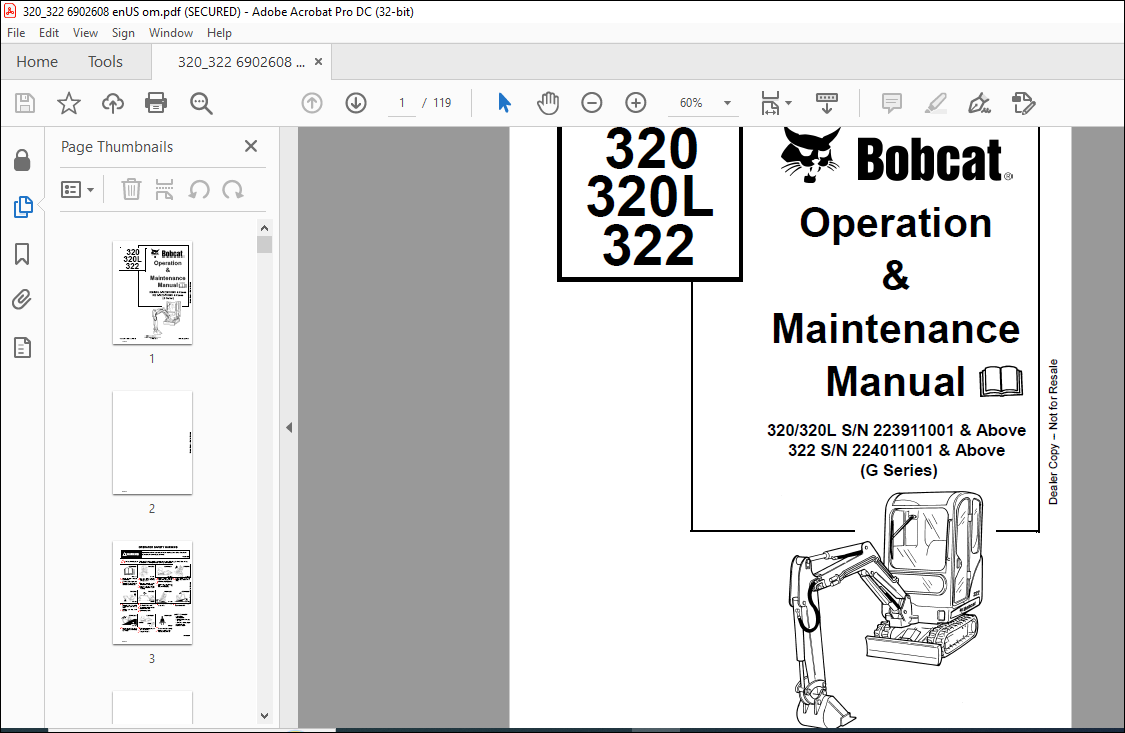The image size is (1125, 733).
Task: Open the Bookmarks sidebar panel
Action: pyautogui.click(x=22, y=254)
